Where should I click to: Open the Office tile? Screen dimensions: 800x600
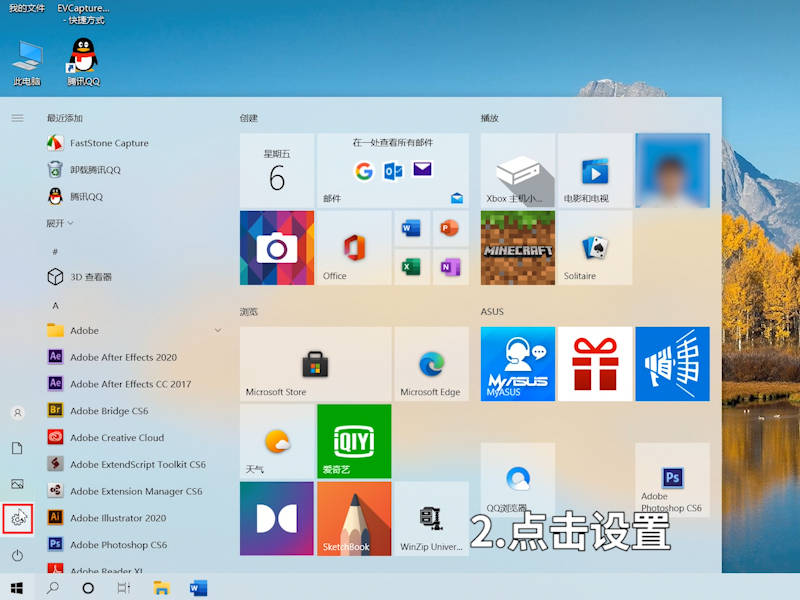[x=354, y=248]
